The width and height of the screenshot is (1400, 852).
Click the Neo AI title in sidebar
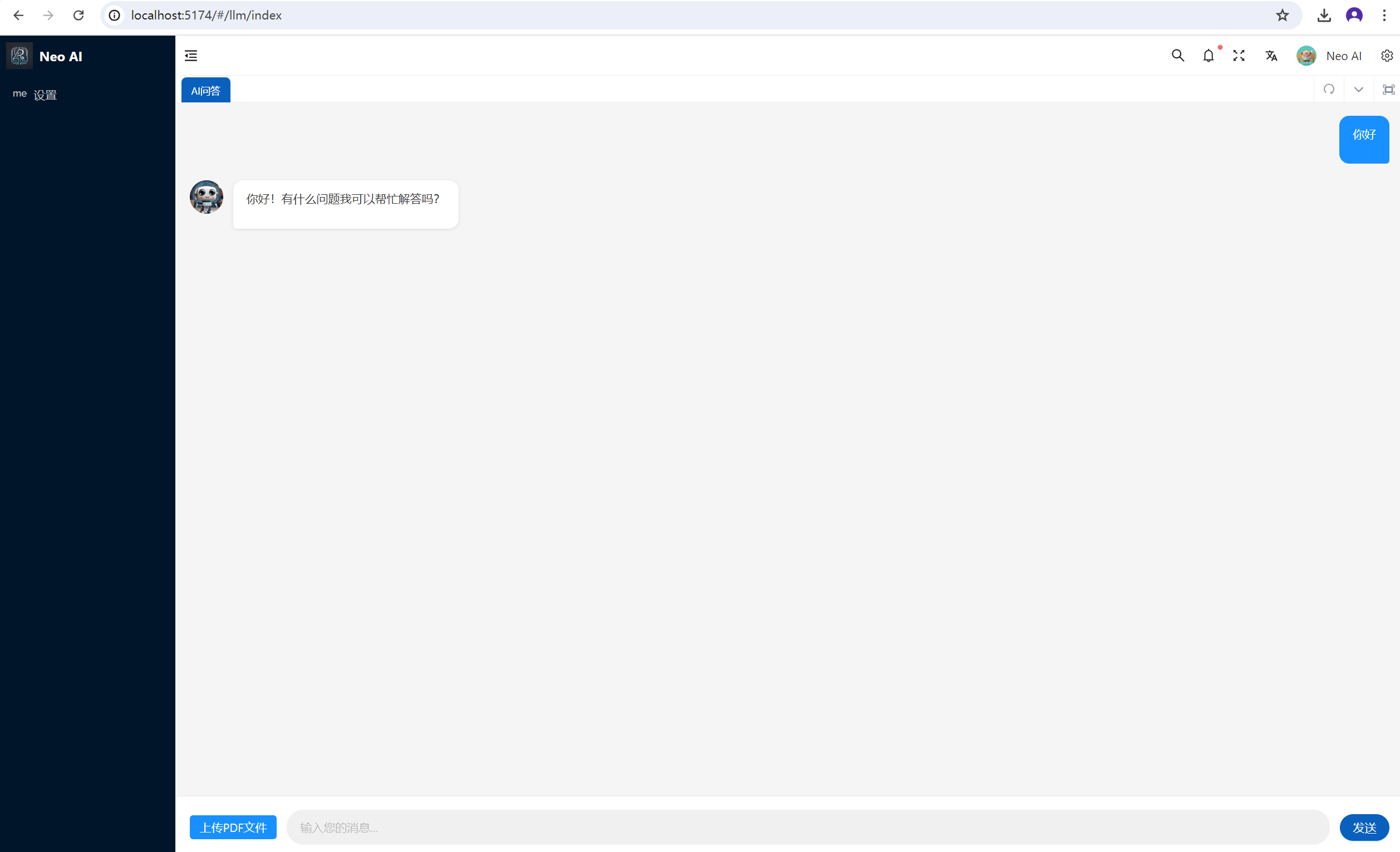pyautogui.click(x=61, y=56)
